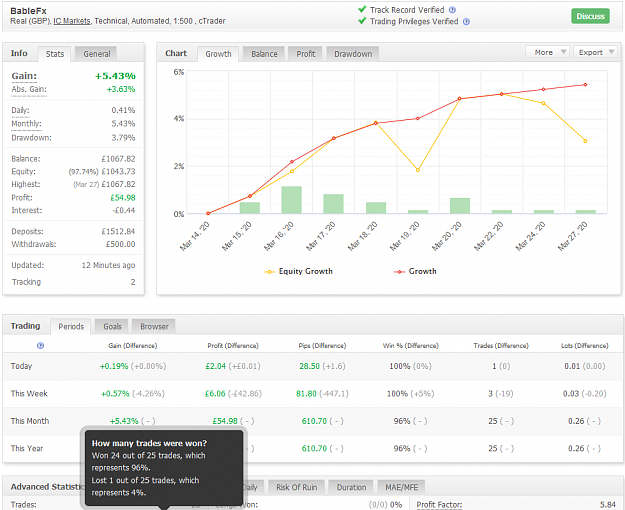Click the Mar 27 growth data point
Screen dimensions: 625x510
(x=585, y=85)
